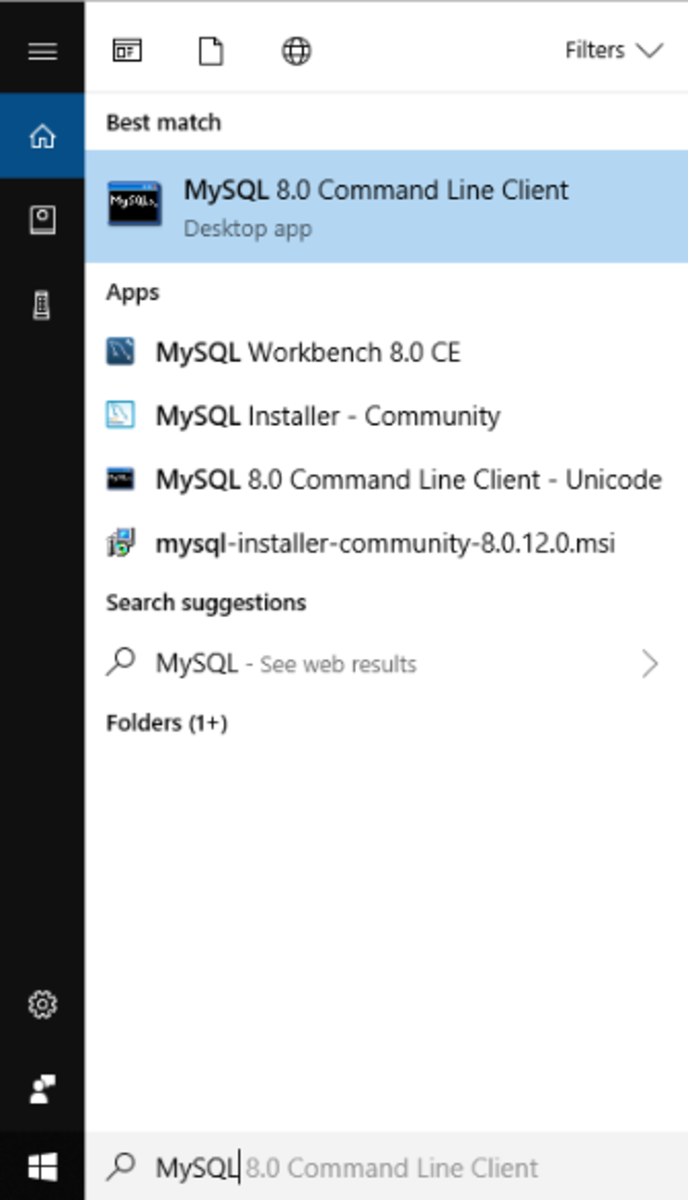Viewport: 688px width, 1200px height.
Task: Select MySQL See web results suggestion
Action: click(x=387, y=664)
